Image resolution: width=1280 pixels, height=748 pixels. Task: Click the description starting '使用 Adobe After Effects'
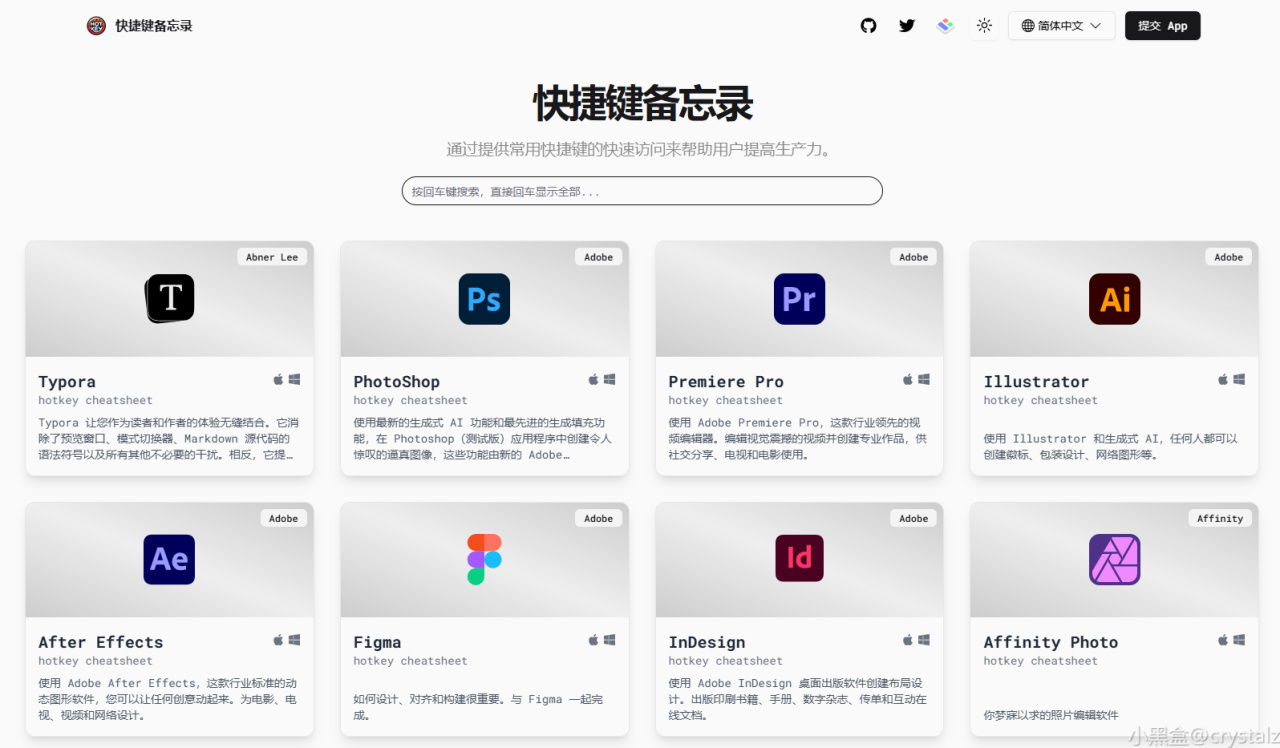(168, 699)
